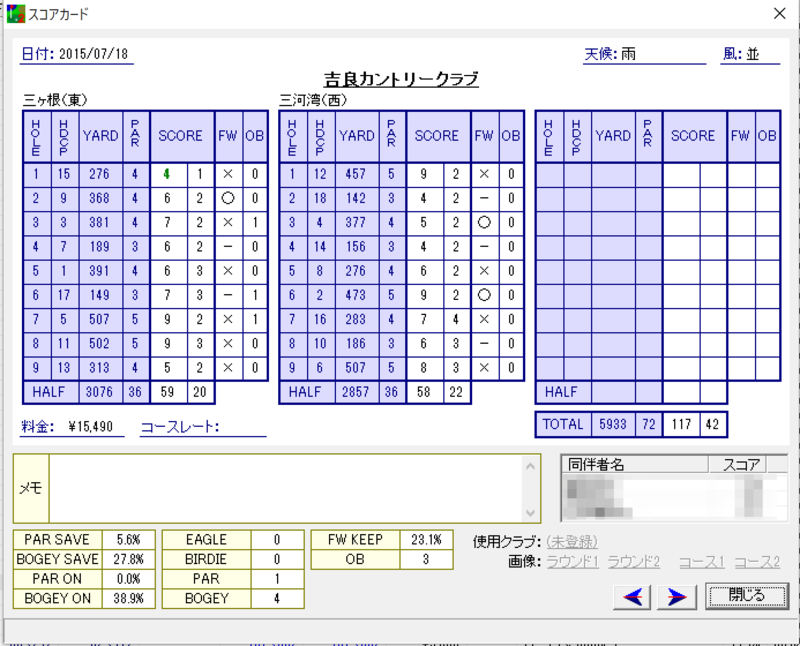Click the yardage 502 on east hole 8
Viewport: 800px width, 646px height.
[100, 343]
